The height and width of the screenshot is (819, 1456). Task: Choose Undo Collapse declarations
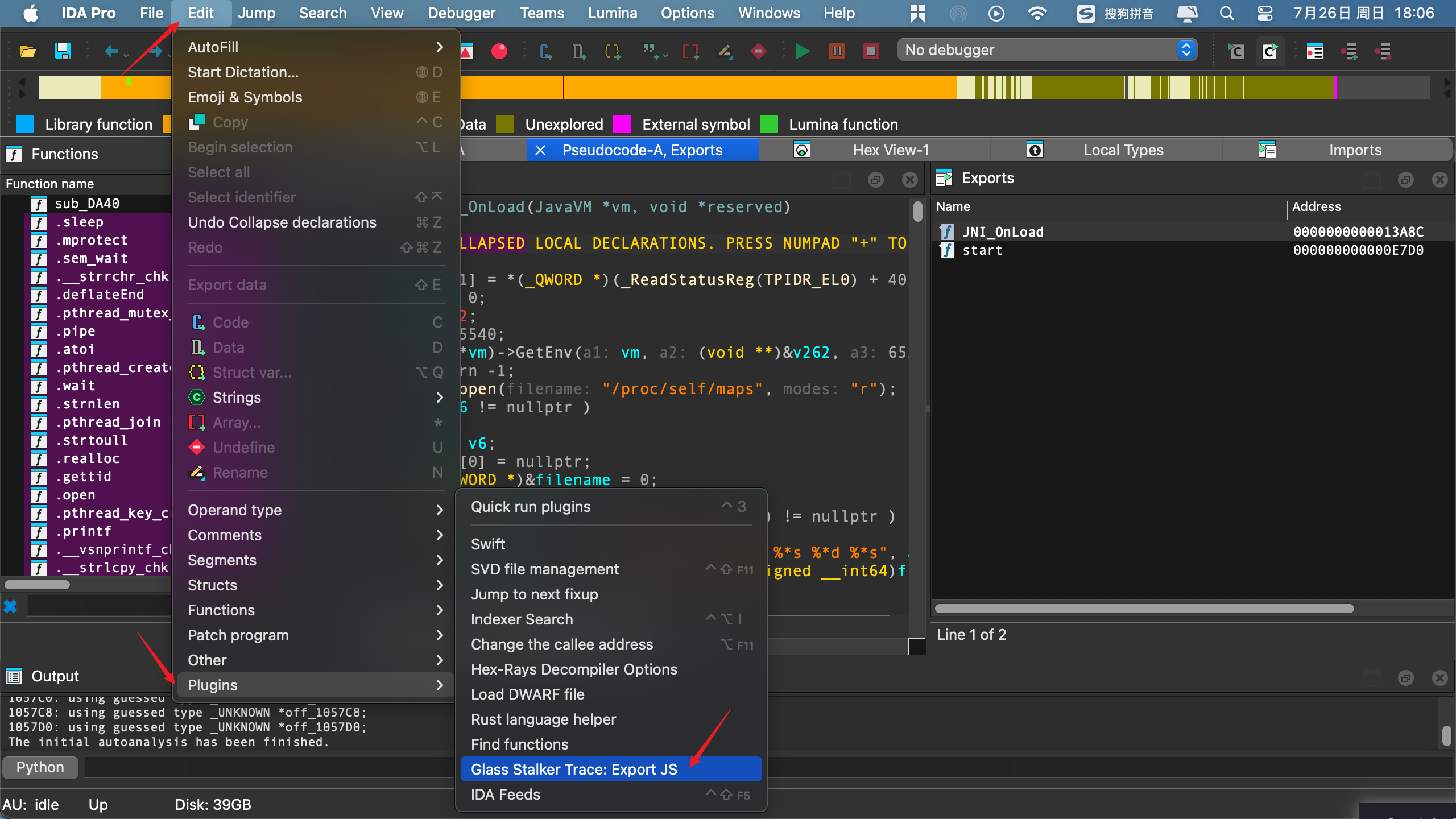click(316, 222)
